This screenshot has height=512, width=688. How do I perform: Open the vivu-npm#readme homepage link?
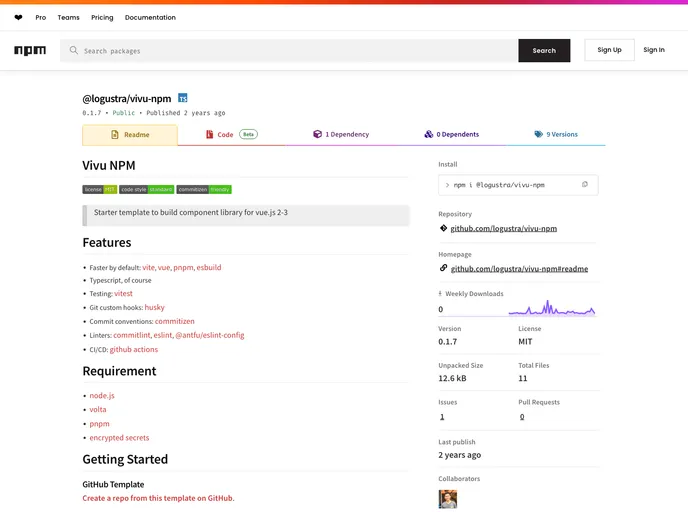click(x=520, y=269)
